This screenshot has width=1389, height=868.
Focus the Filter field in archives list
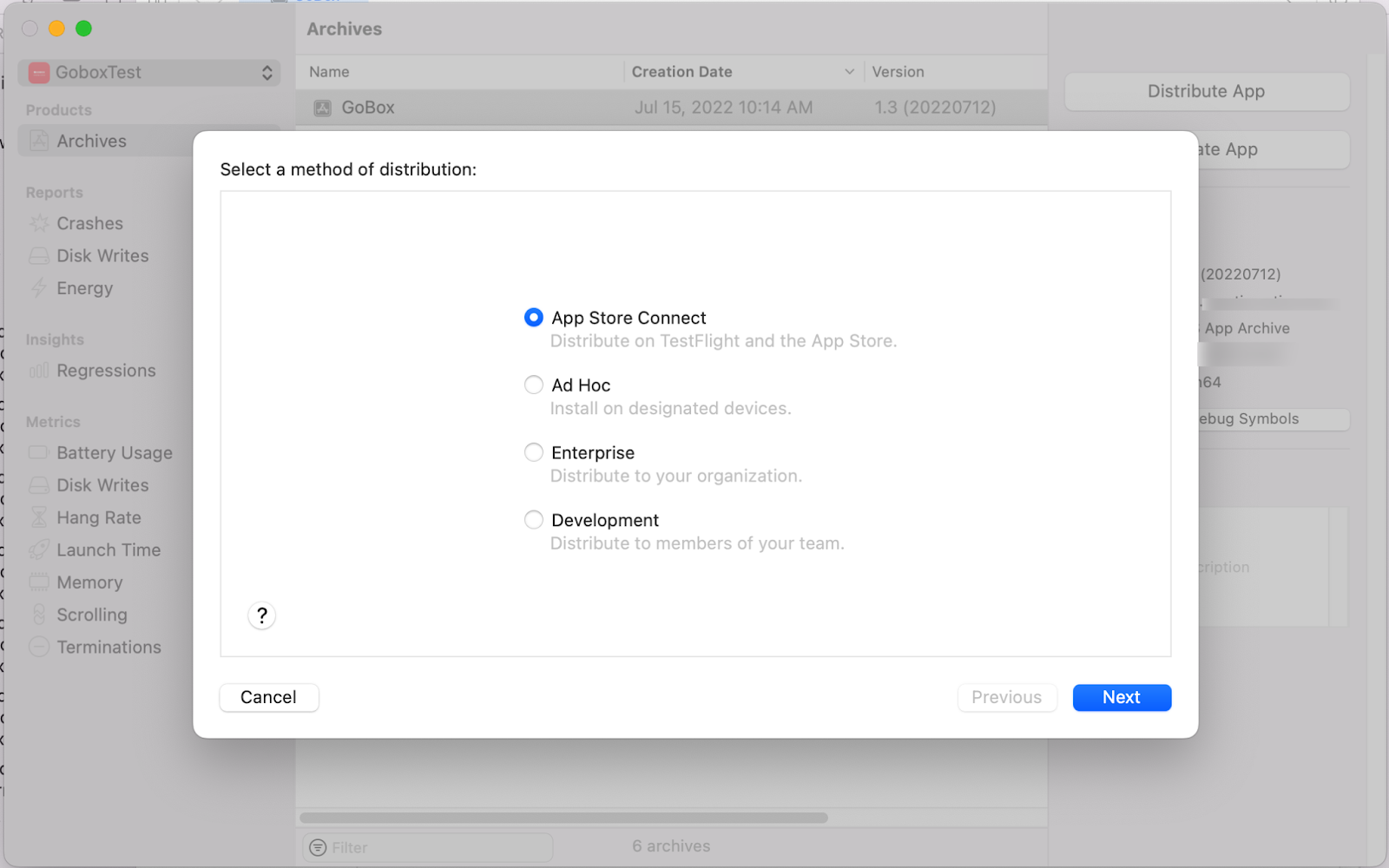(428, 847)
